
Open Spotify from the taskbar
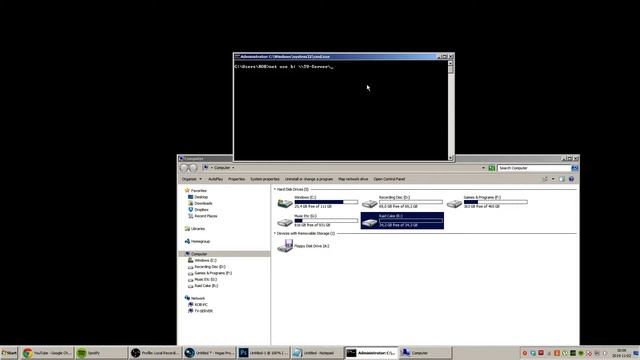(101, 353)
